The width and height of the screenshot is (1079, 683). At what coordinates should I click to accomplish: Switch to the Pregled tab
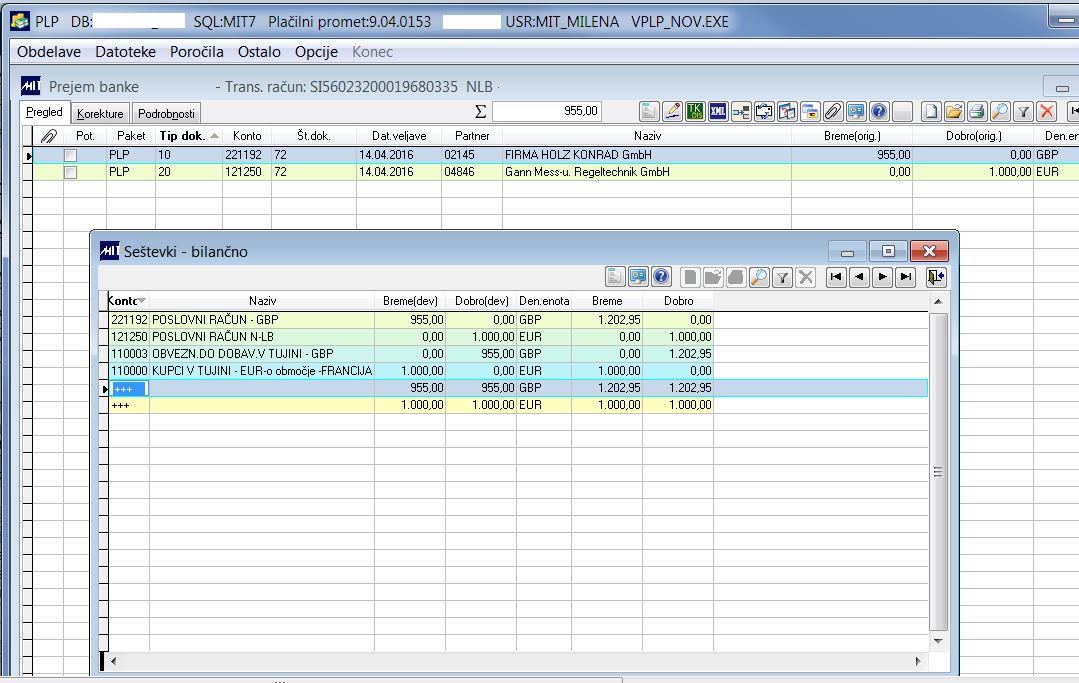44,112
